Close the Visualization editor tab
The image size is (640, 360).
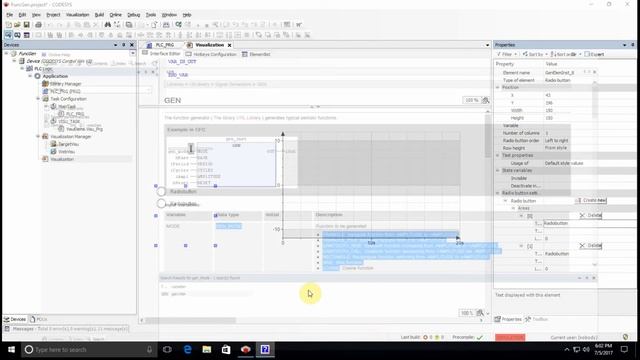pyautogui.click(x=229, y=45)
